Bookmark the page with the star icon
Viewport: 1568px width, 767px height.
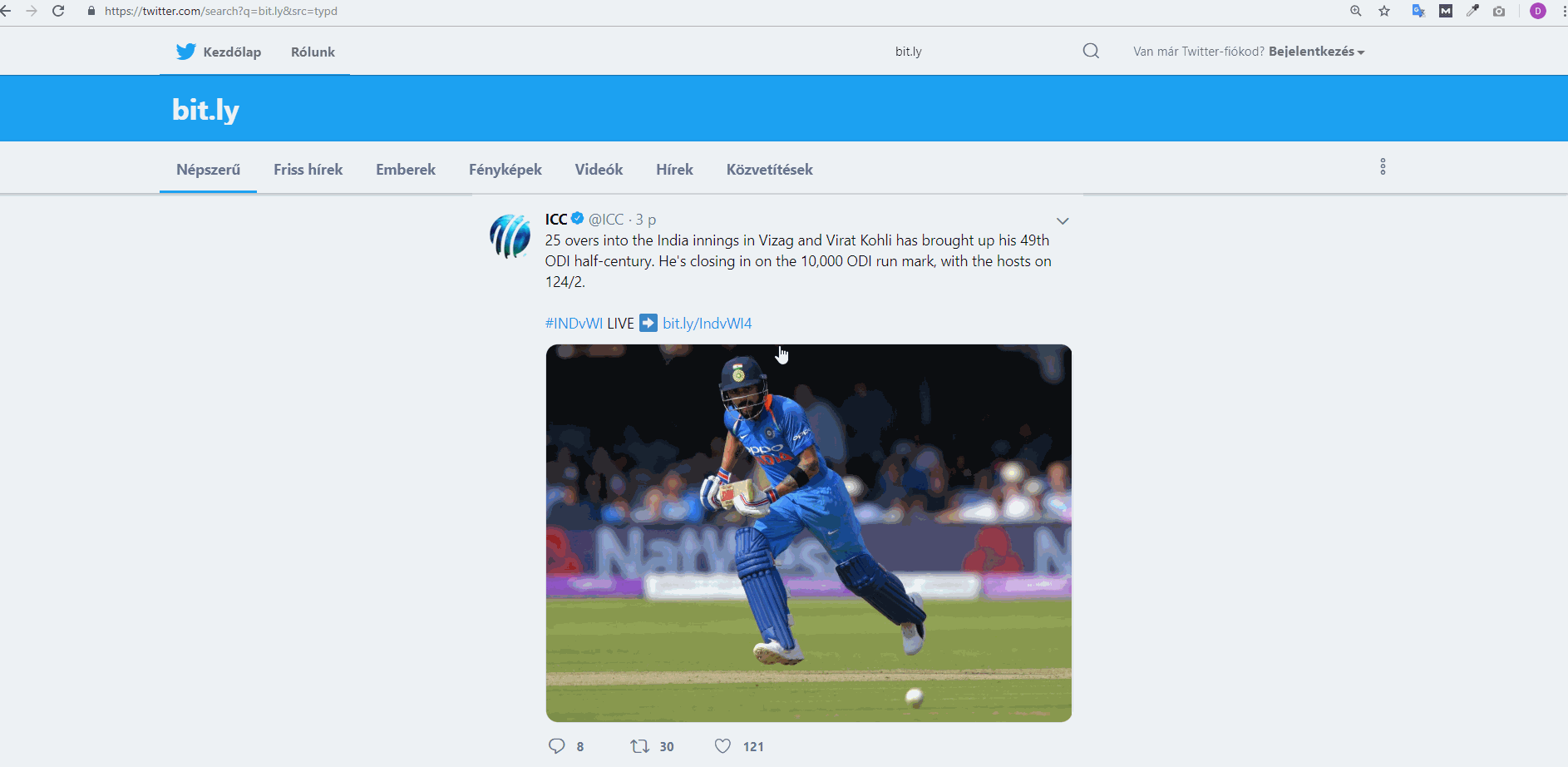pyautogui.click(x=1384, y=11)
